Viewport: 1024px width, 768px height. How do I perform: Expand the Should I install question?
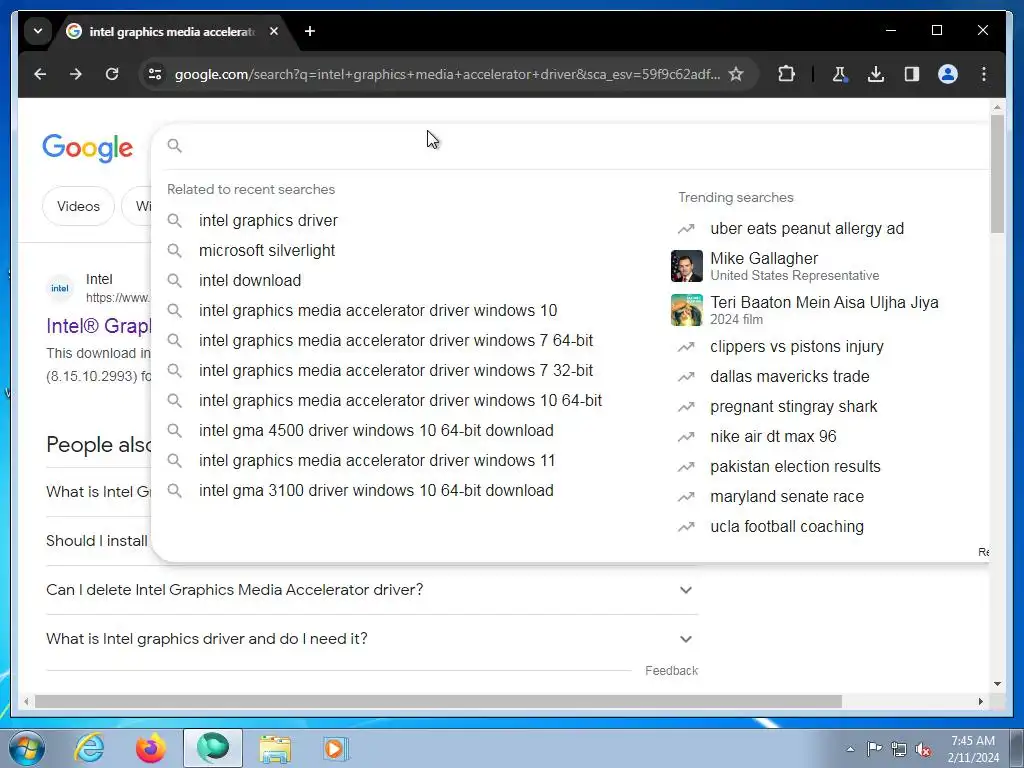point(98,541)
